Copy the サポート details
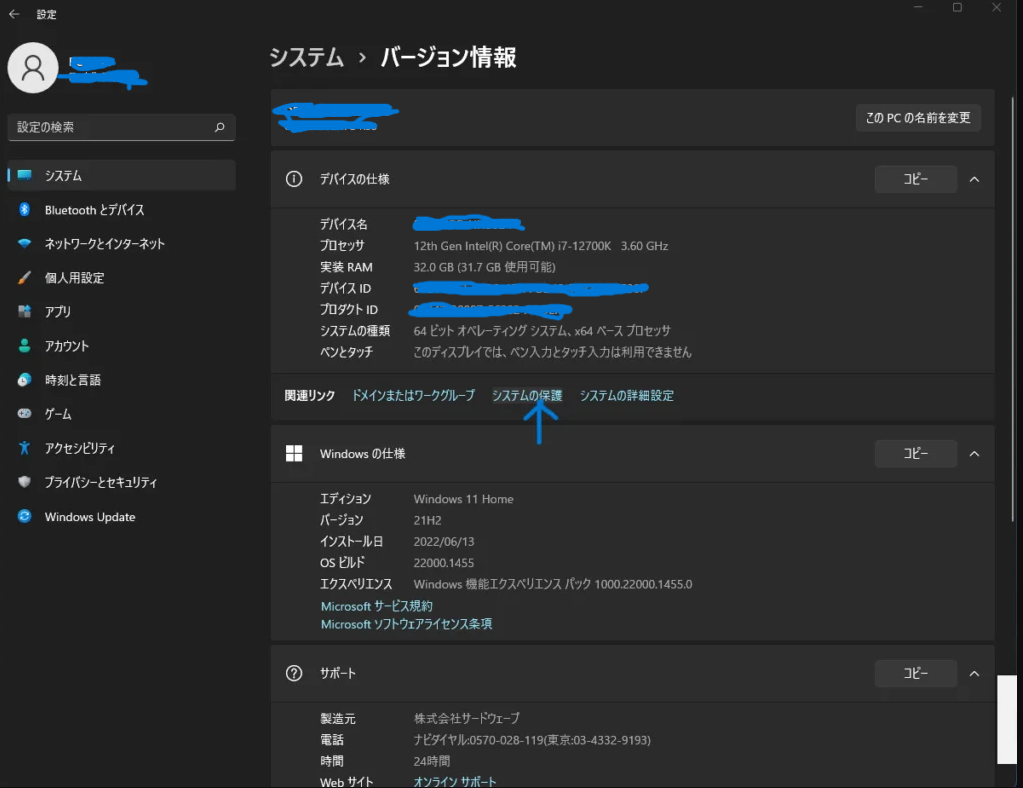Image resolution: width=1023 pixels, height=788 pixels. [x=915, y=674]
